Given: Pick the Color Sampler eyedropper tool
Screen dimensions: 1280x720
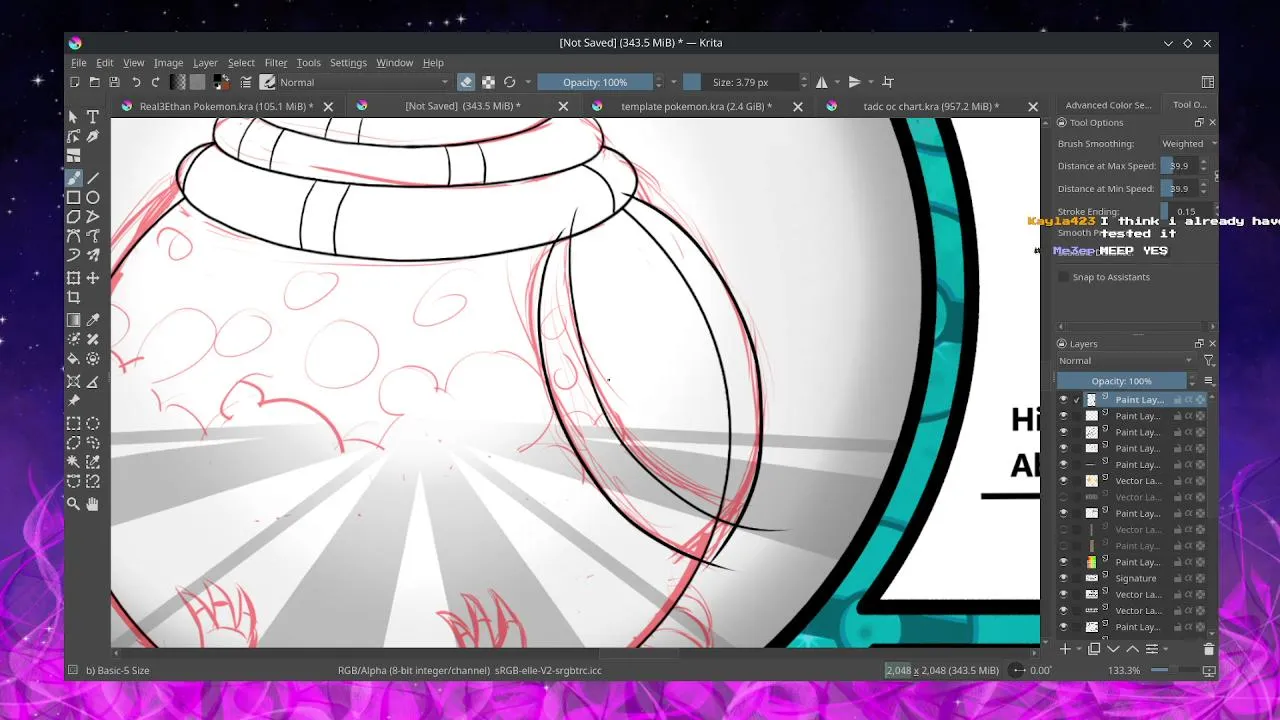Looking at the screenshot, I should (93, 320).
